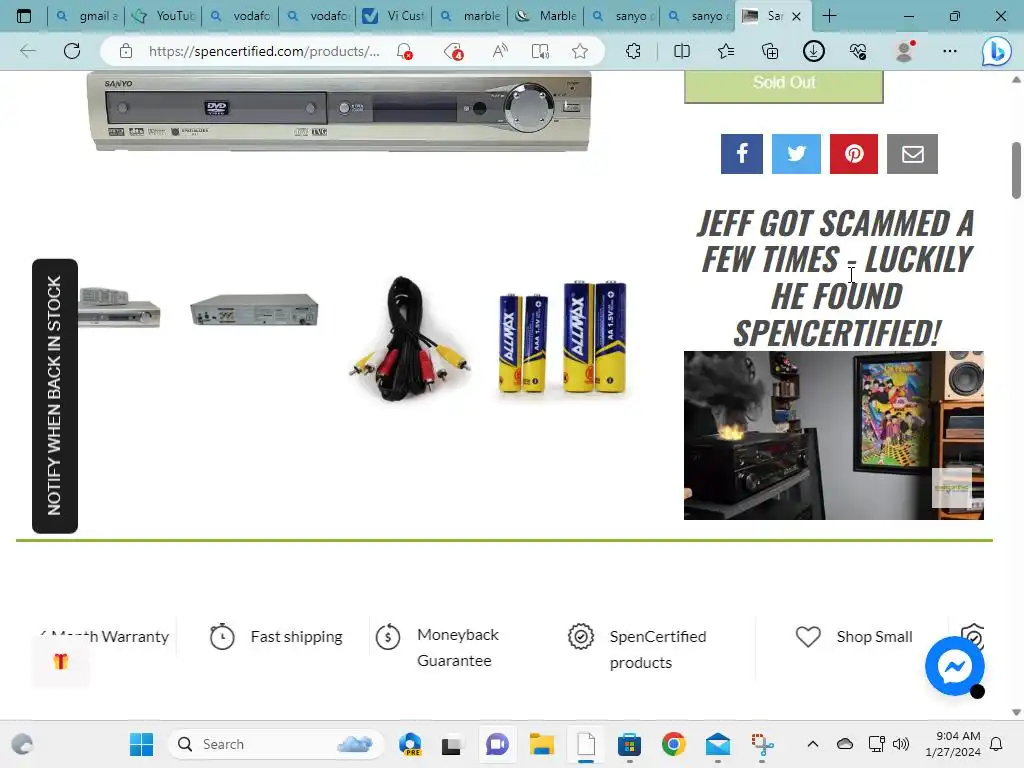Open Google Chrome from taskbar

673,744
